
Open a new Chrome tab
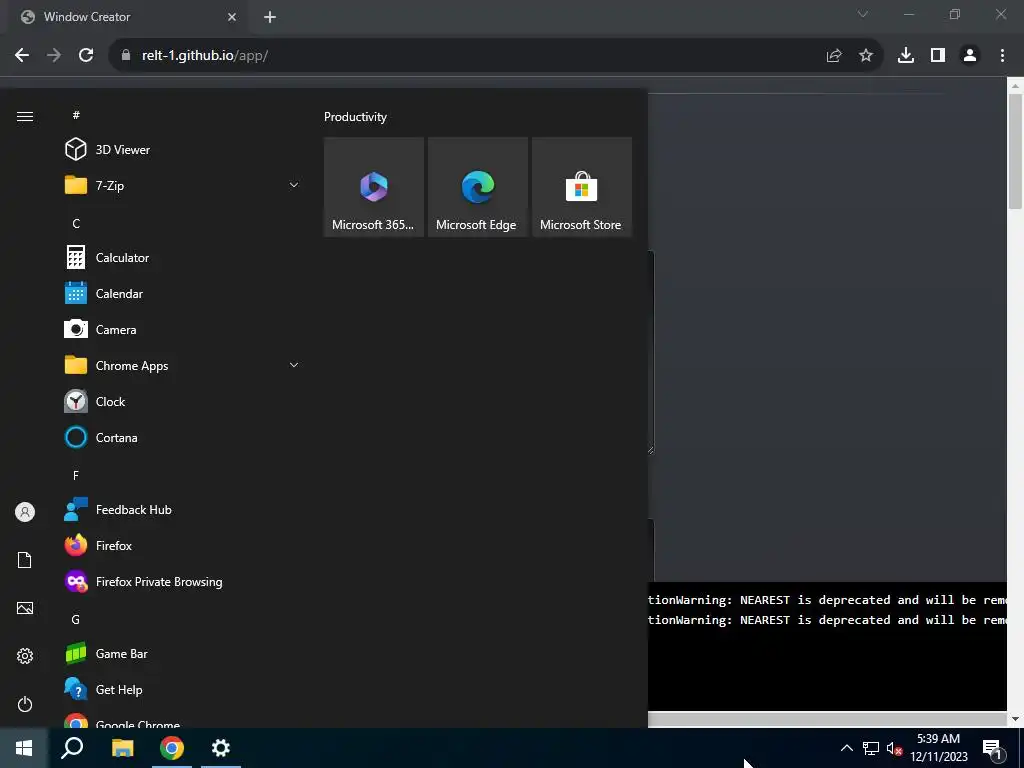pyautogui.click(x=270, y=17)
